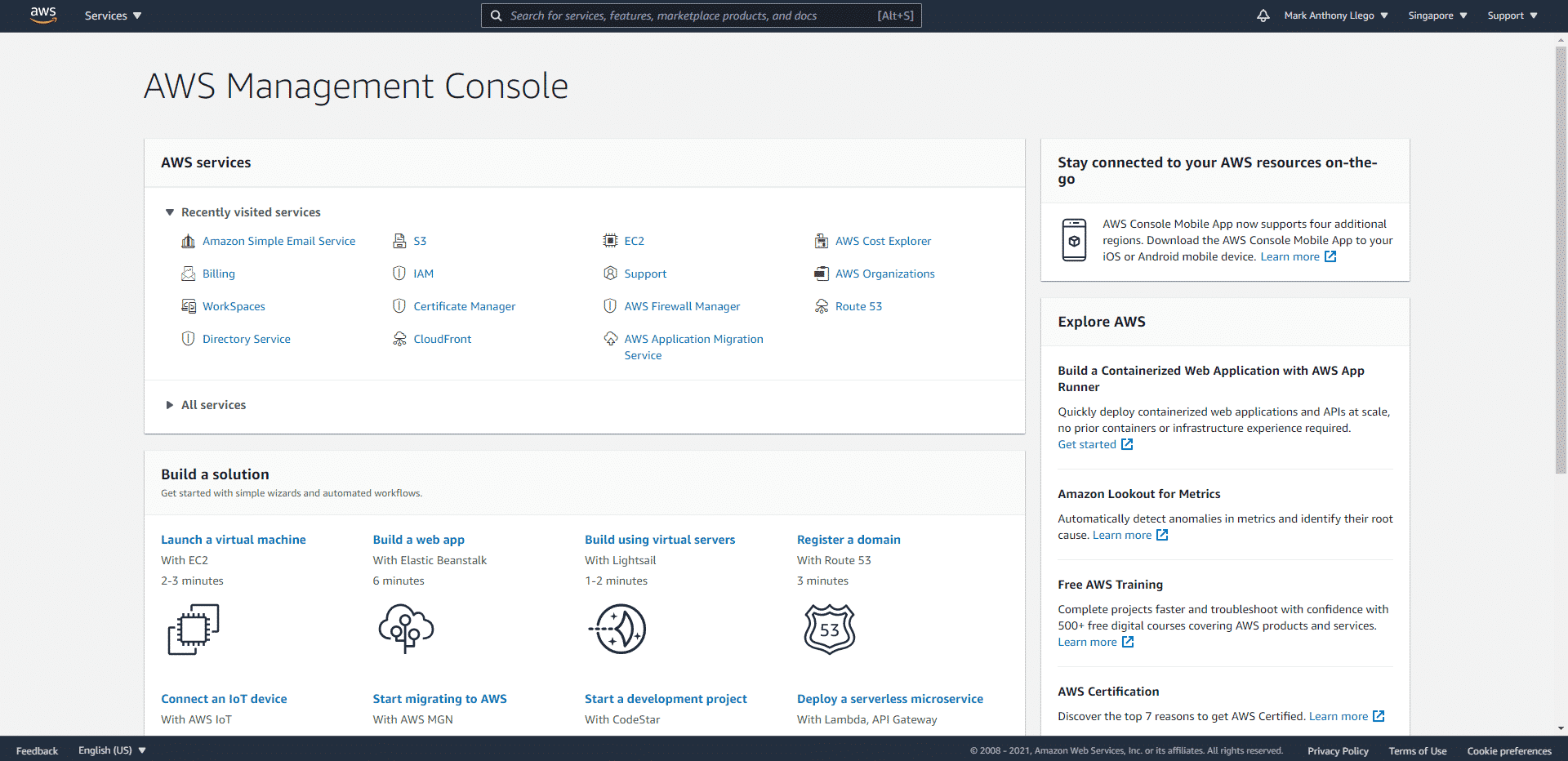Click the CloudFront icon

pos(399,339)
